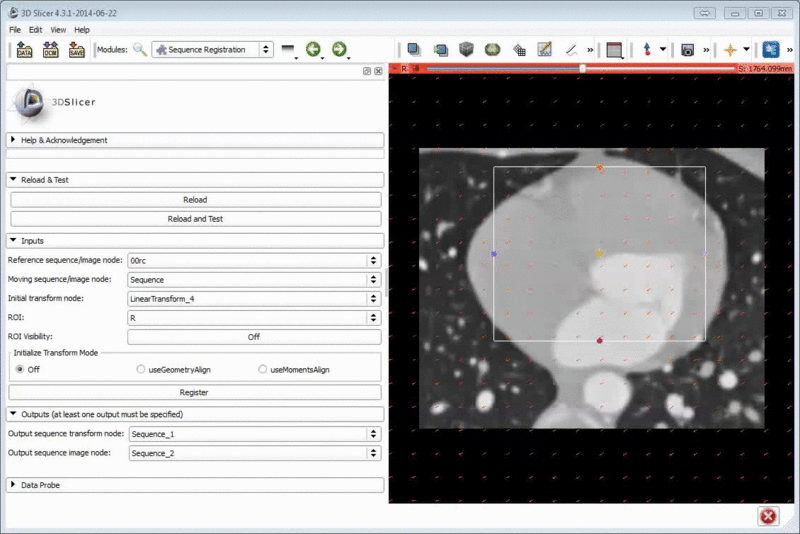This screenshot has width=800, height=534.
Task: Click the screenshot capture camera icon
Action: click(687, 49)
